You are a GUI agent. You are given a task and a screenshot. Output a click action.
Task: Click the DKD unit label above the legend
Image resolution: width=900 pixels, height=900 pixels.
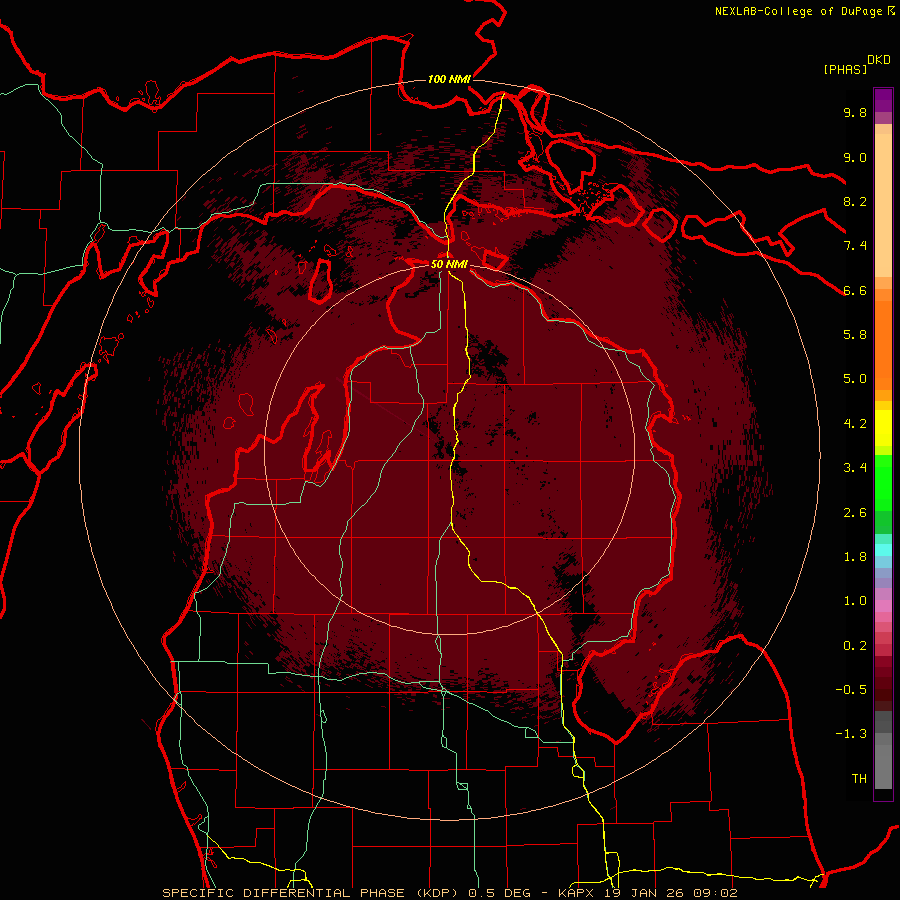(879, 60)
